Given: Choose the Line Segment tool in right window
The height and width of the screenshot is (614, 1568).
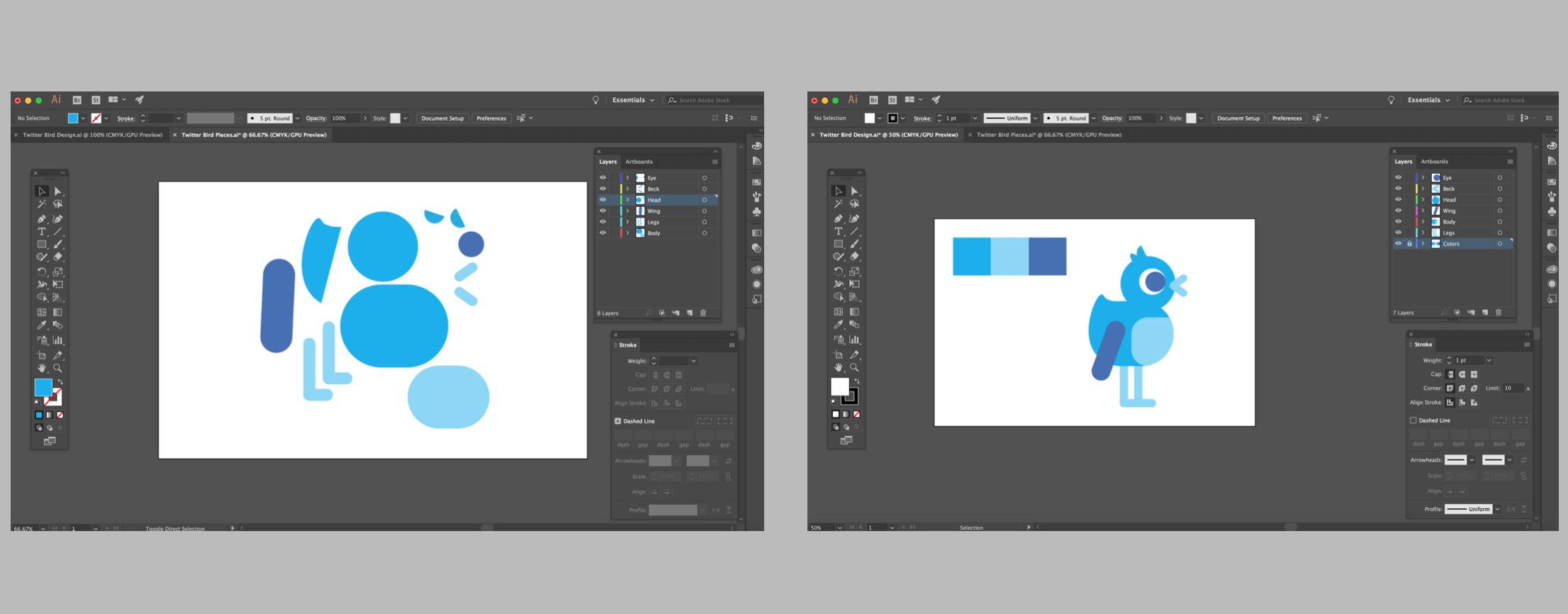Looking at the screenshot, I should tap(855, 231).
